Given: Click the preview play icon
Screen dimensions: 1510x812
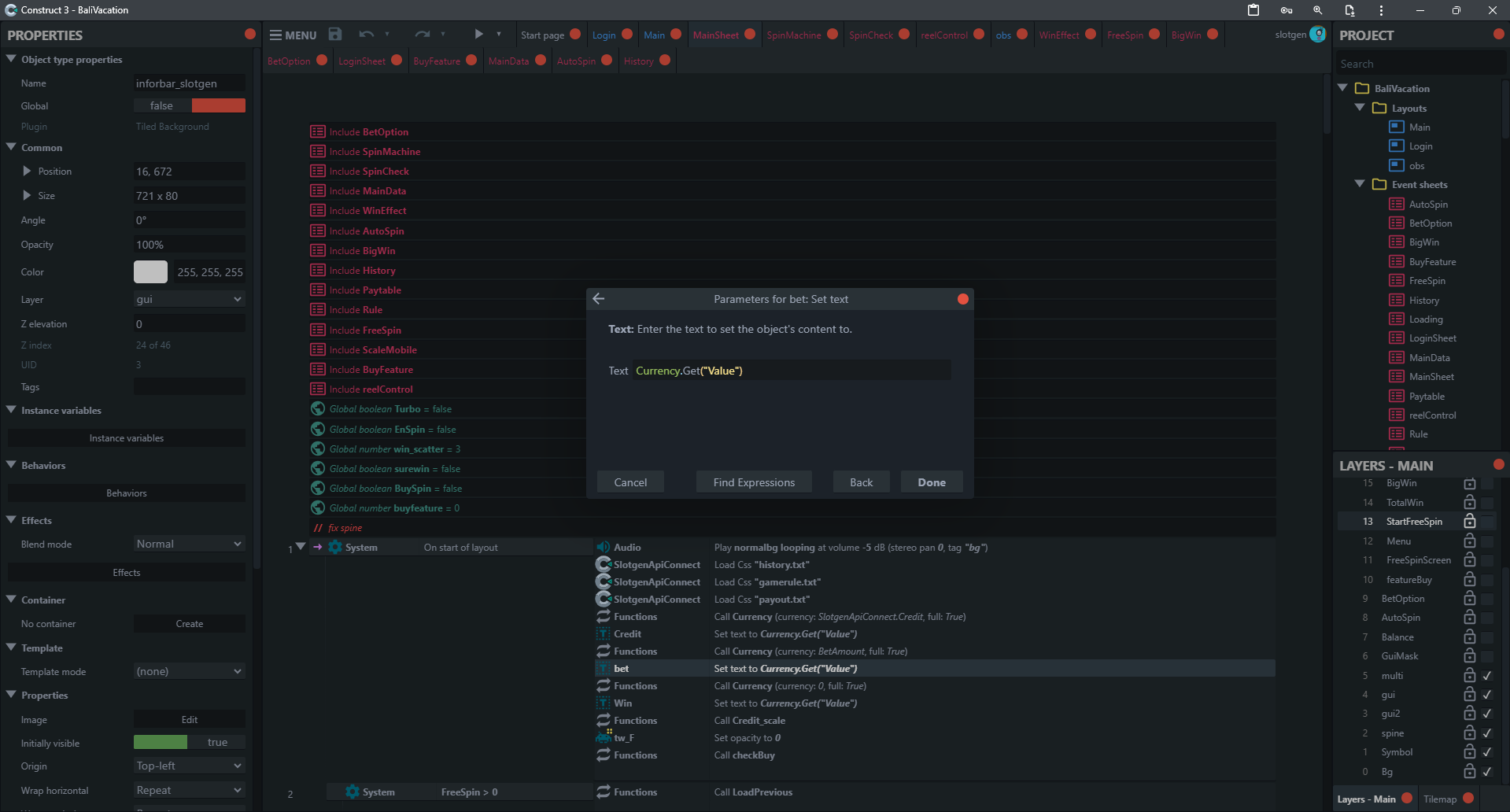Looking at the screenshot, I should [x=478, y=34].
